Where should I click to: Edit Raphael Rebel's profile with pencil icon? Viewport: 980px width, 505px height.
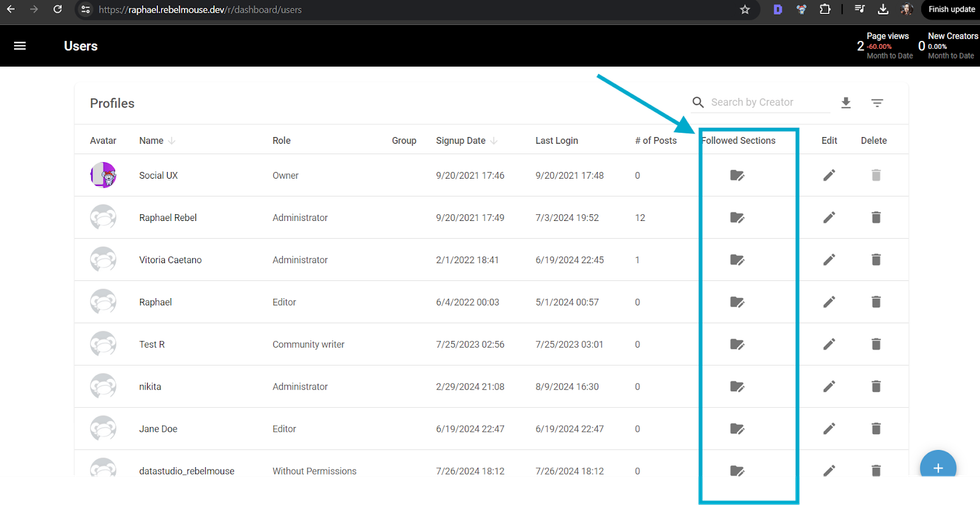click(829, 217)
